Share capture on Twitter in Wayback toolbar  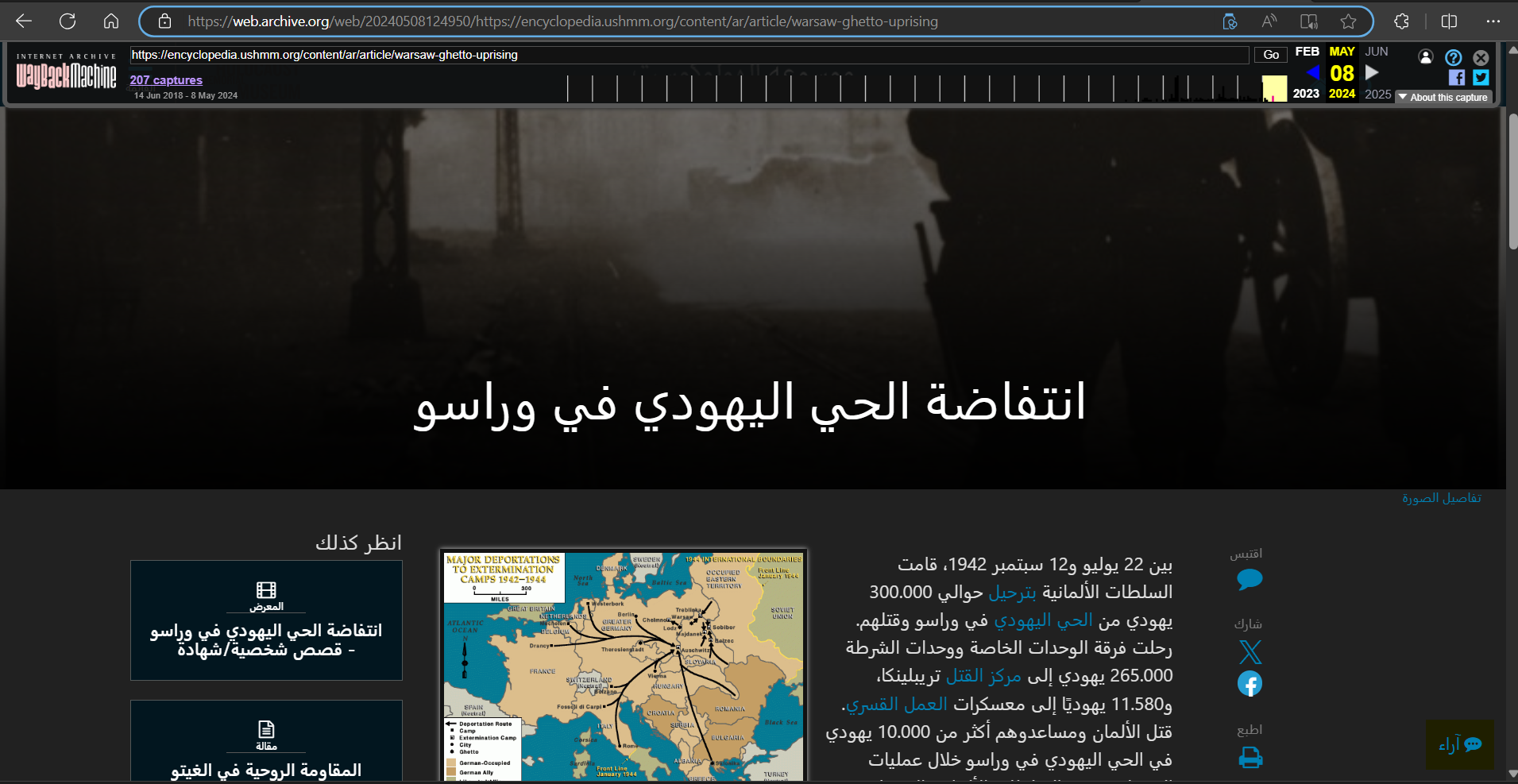tap(1481, 78)
